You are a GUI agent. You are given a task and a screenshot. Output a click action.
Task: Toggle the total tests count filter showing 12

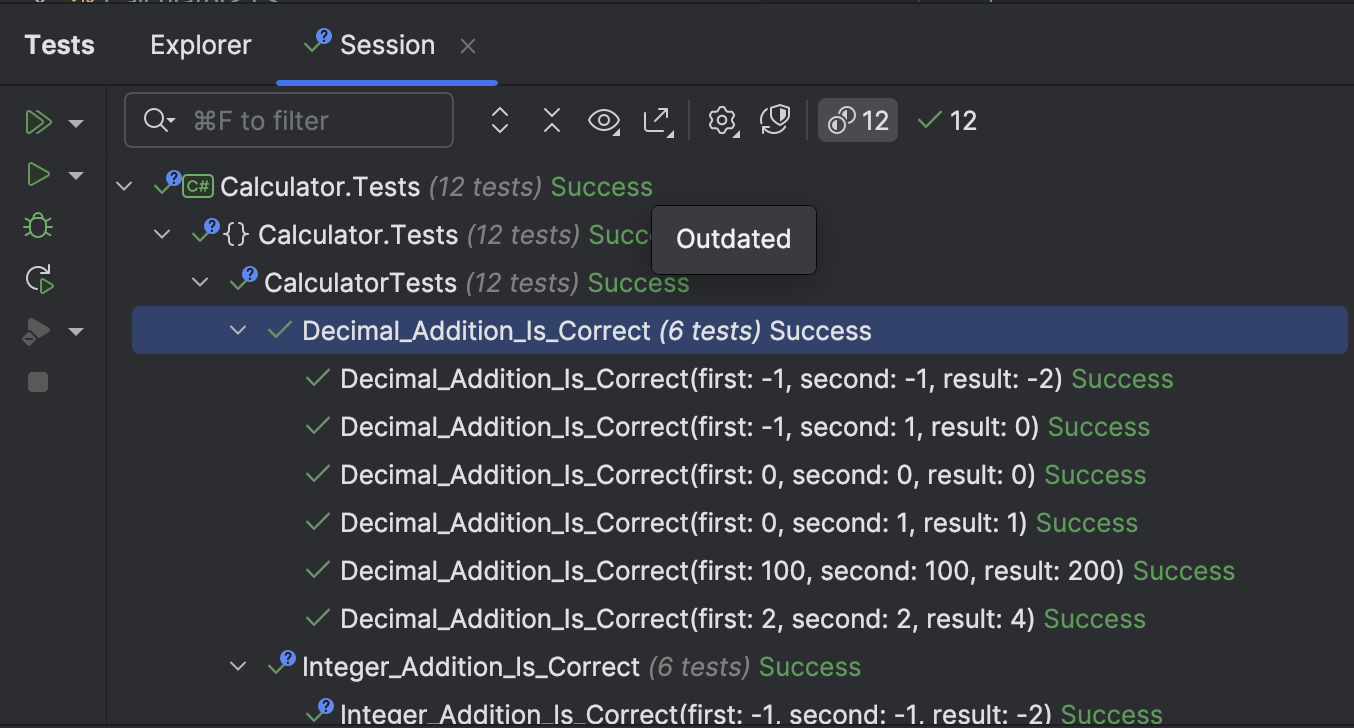(857, 120)
